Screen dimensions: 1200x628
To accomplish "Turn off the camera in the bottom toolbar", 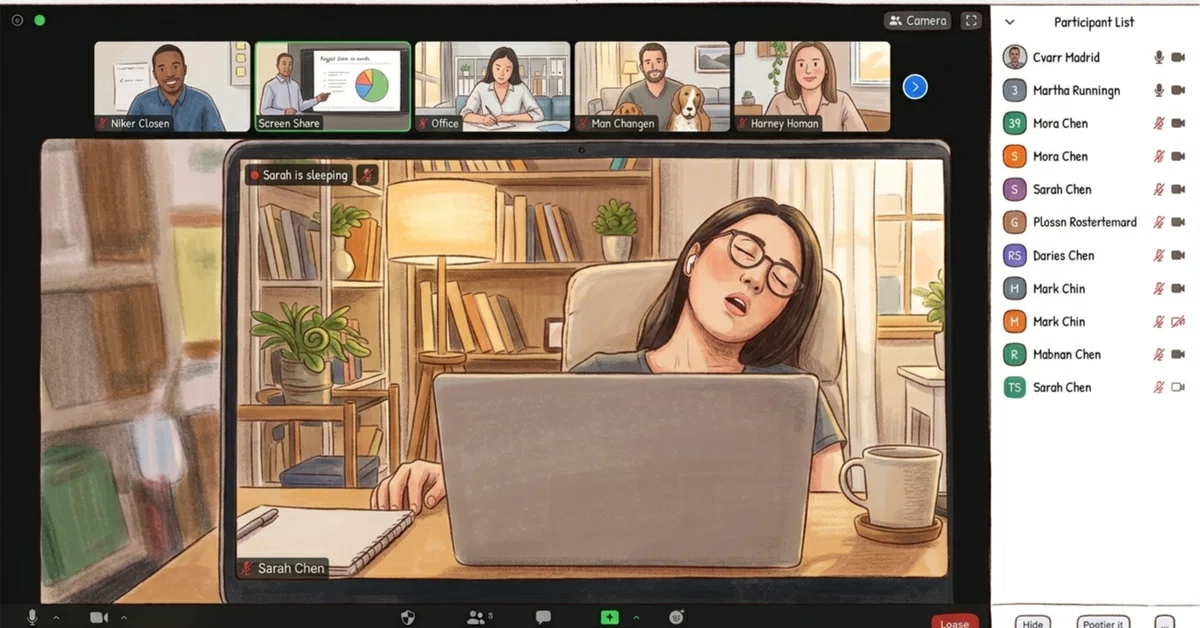I will coord(99,617).
